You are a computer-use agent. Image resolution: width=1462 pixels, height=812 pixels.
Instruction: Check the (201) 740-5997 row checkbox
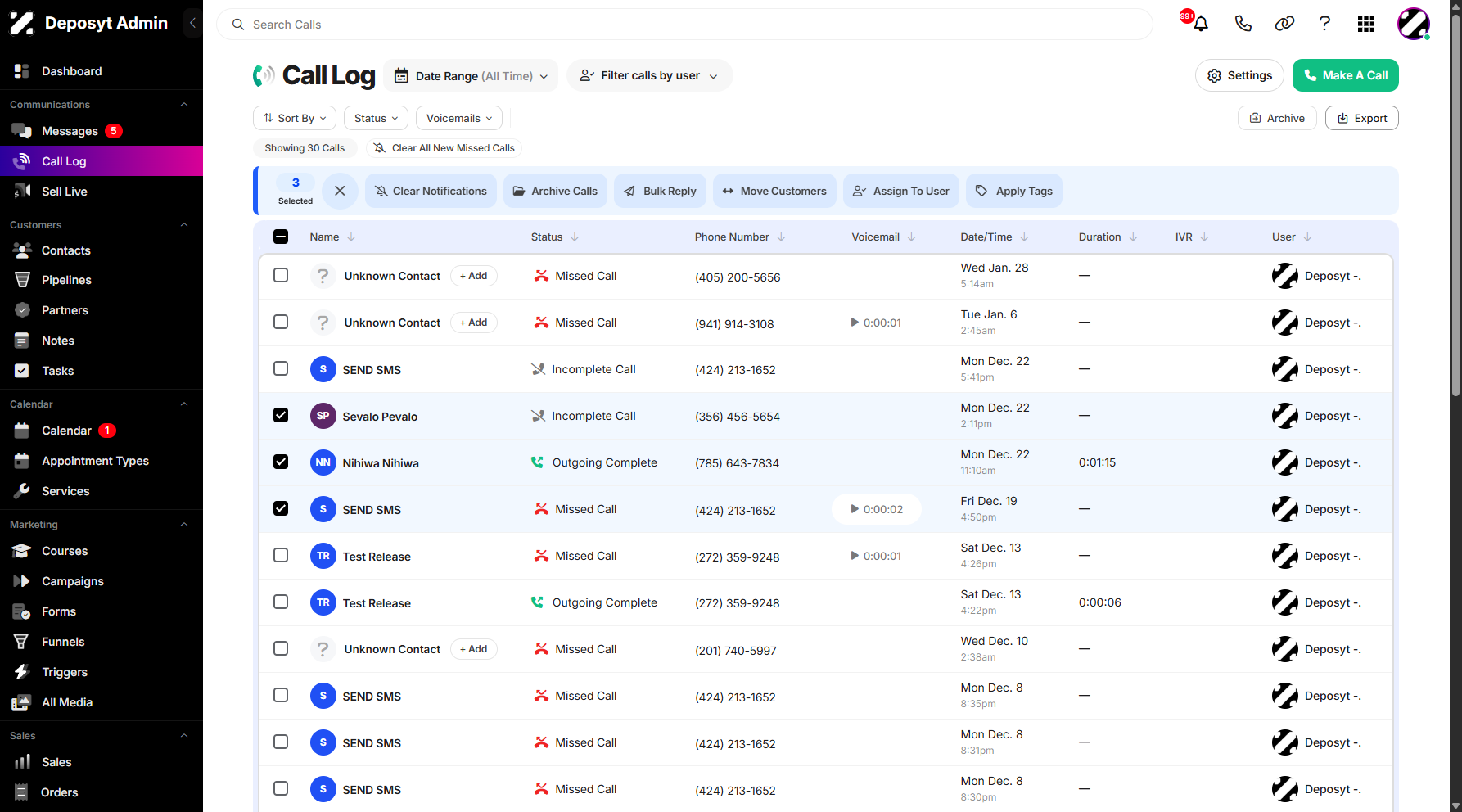pos(281,648)
